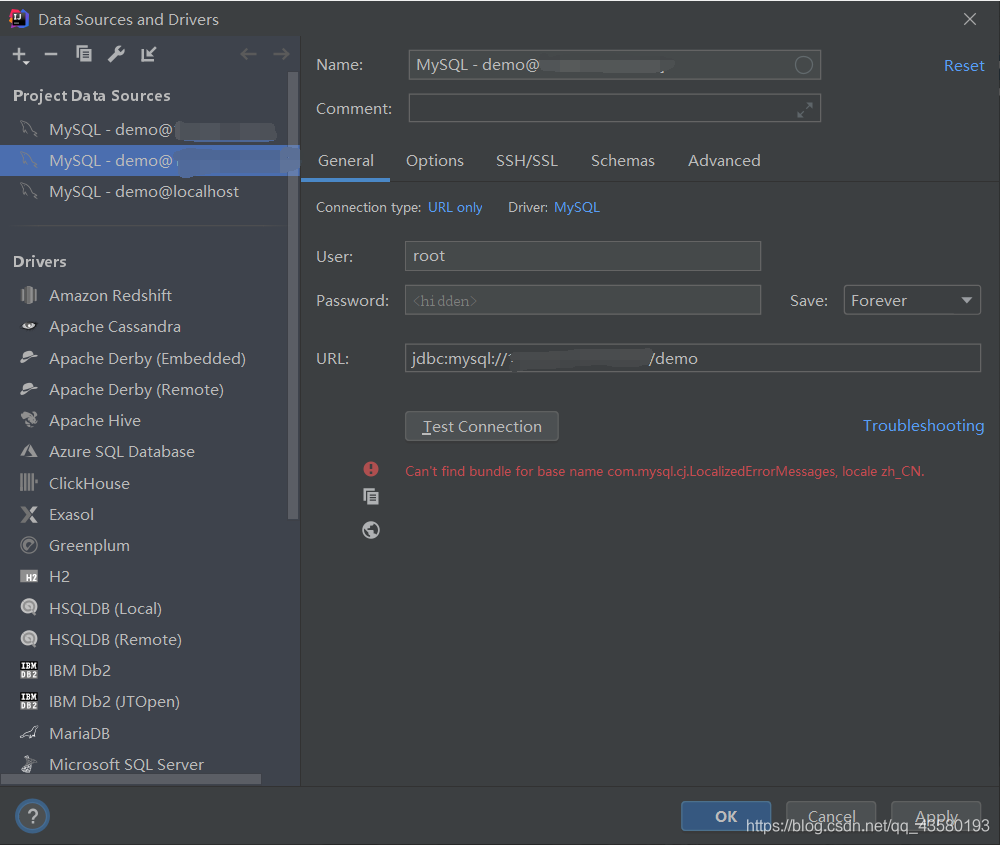Open driver settings wrench icon
The image size is (1000, 845).
[116, 54]
